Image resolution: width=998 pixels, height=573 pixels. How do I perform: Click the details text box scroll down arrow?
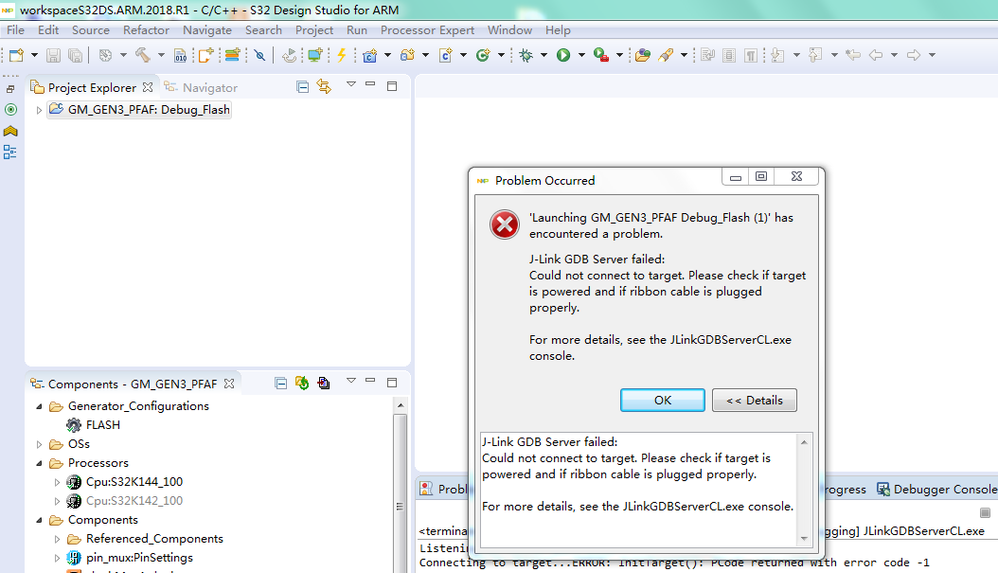click(804, 539)
